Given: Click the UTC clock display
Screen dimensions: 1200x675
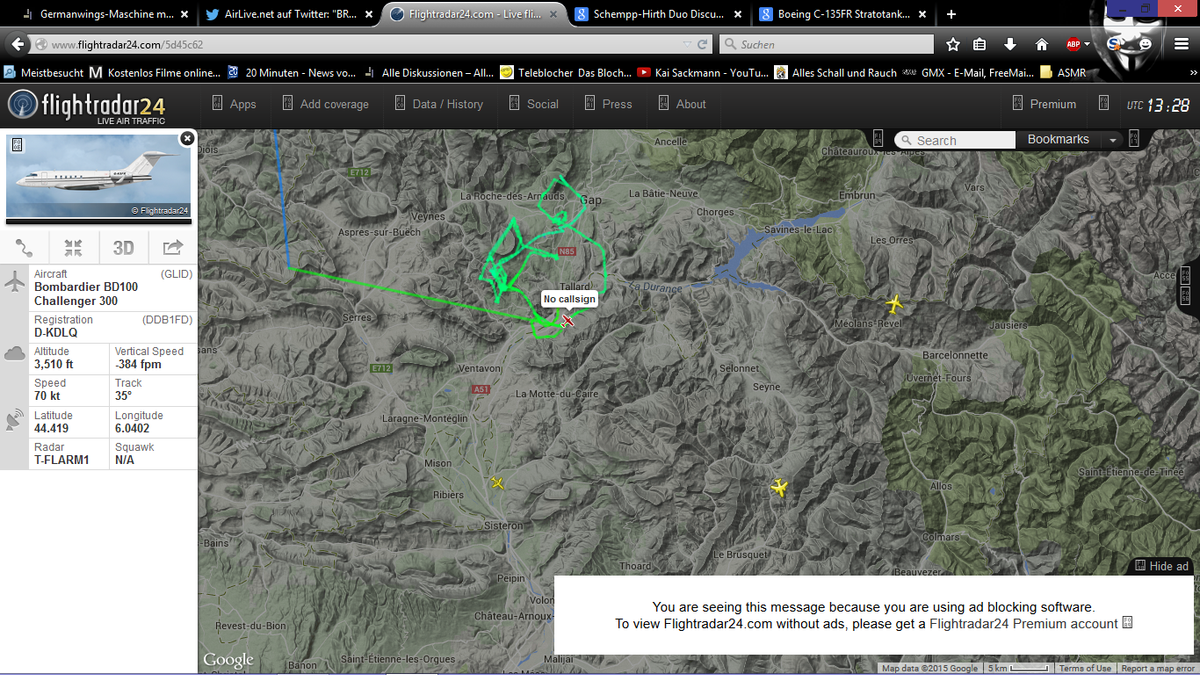Looking at the screenshot, I should coord(1158,105).
